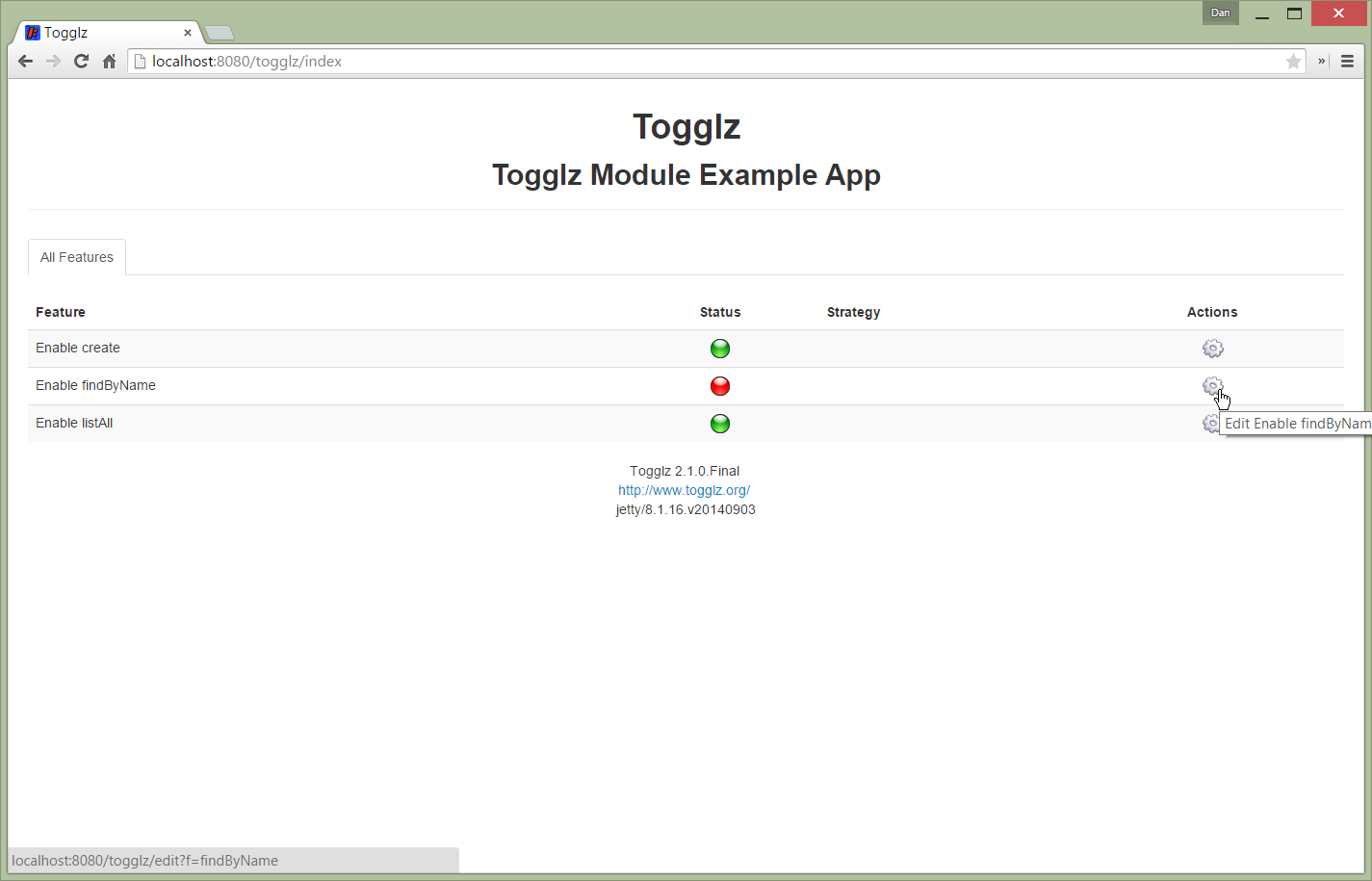Select the 'Enable listAll' feature text
The height and width of the screenshot is (881, 1372).
pos(74,423)
